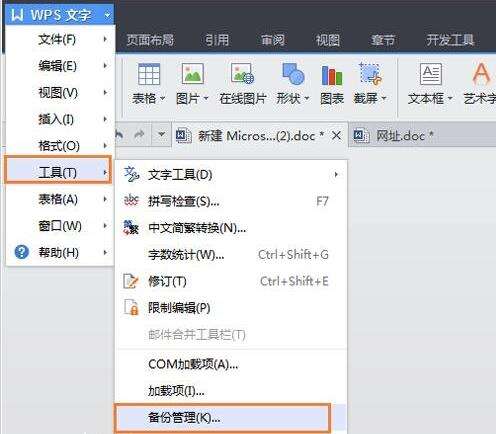Choose 备份管理(K)... backup management item
The height and width of the screenshot is (434, 496).
223,417
